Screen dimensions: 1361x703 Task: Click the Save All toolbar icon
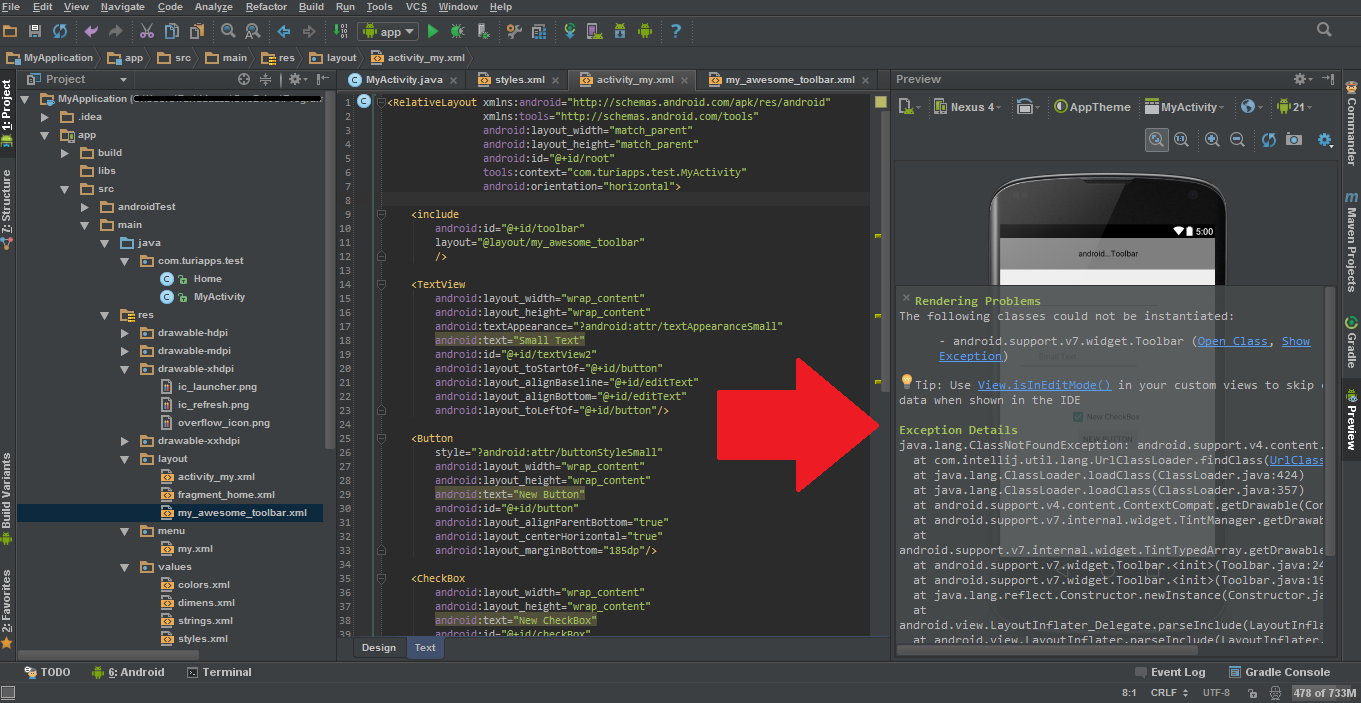pyautogui.click(x=35, y=32)
